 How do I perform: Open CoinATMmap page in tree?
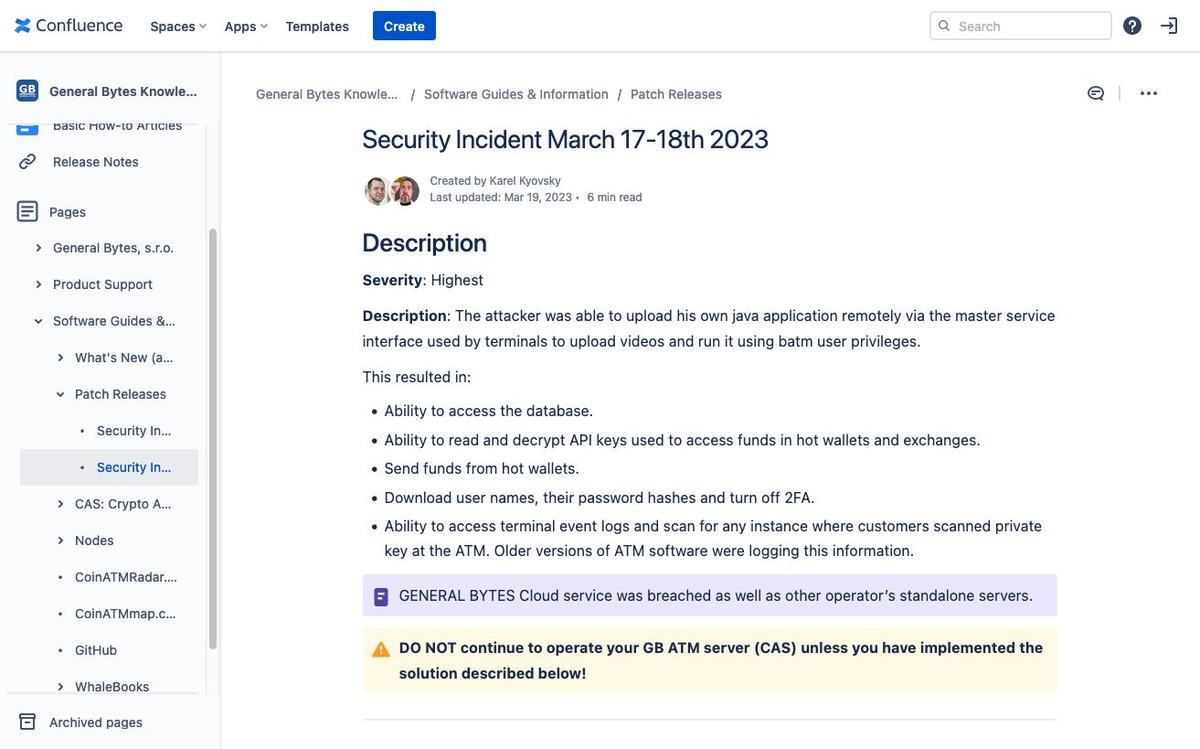click(126, 613)
